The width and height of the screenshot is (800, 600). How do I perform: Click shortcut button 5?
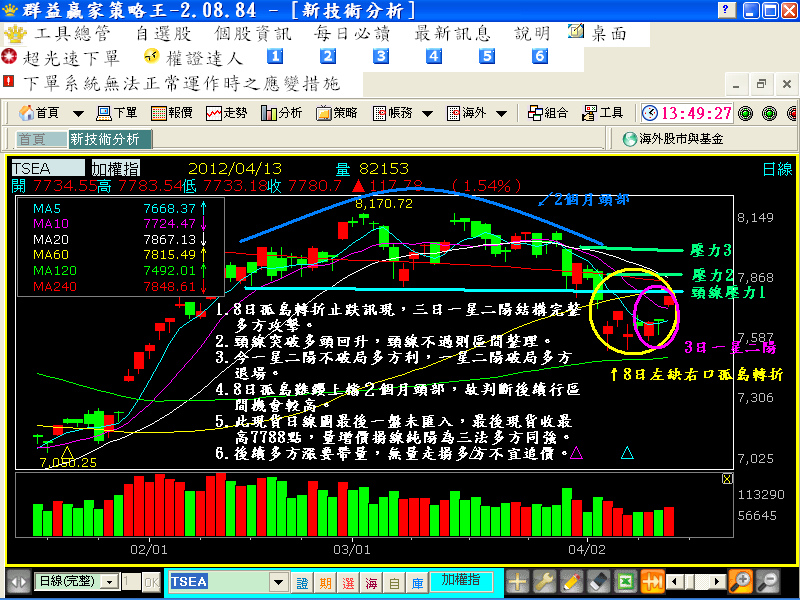click(x=487, y=56)
